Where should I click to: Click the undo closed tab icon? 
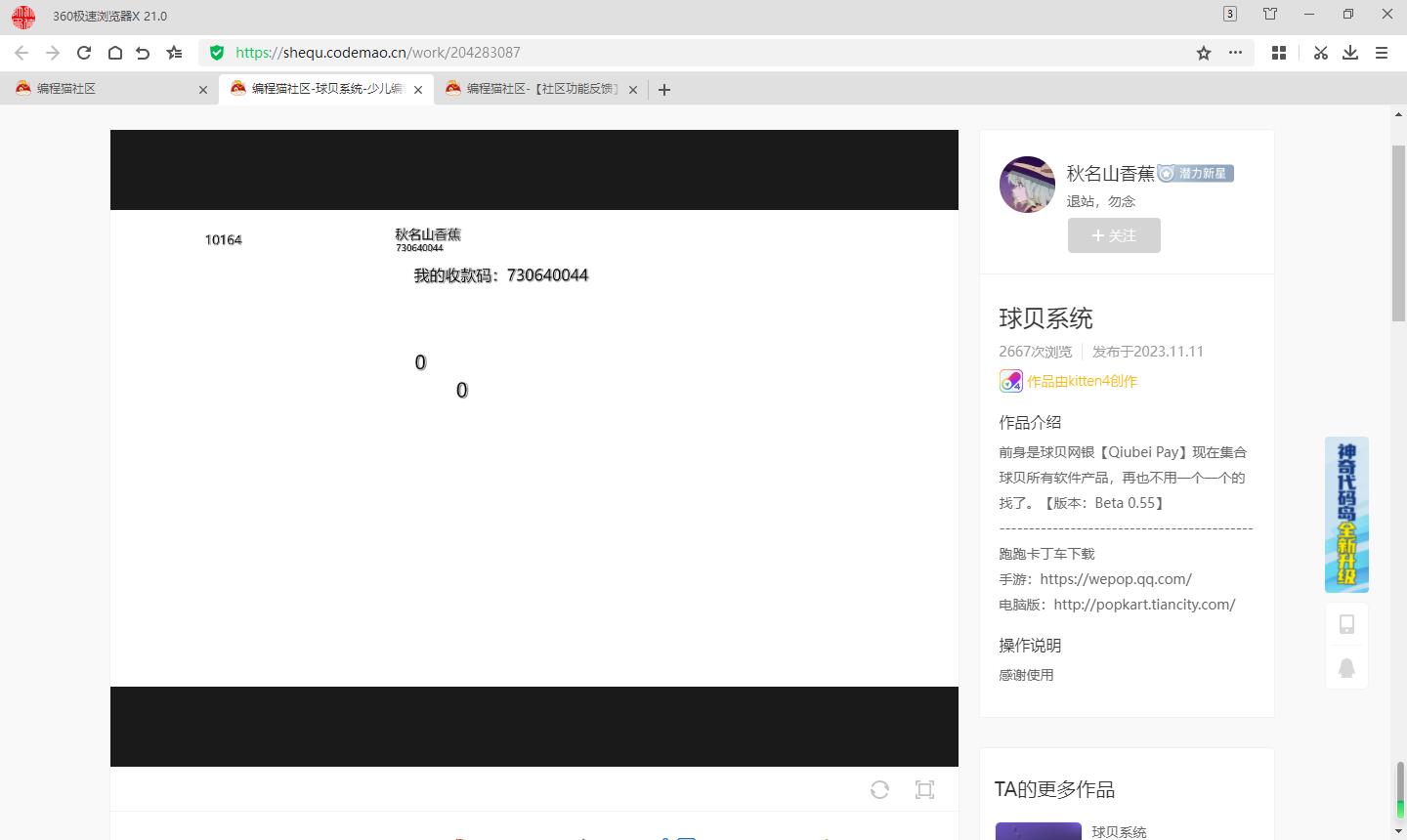click(144, 53)
